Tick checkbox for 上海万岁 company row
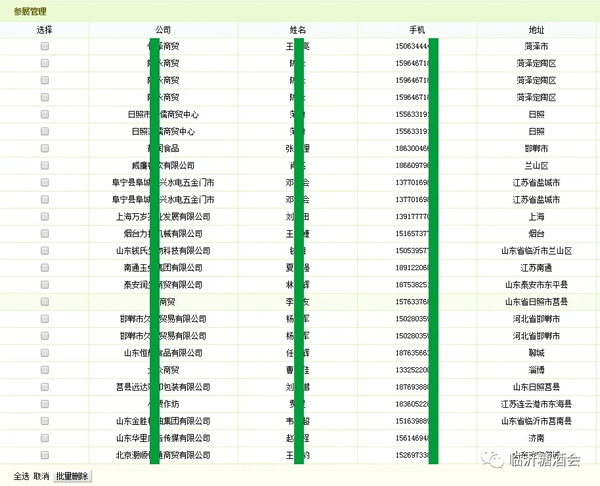This screenshot has width=600, height=486. pyautogui.click(x=45, y=216)
